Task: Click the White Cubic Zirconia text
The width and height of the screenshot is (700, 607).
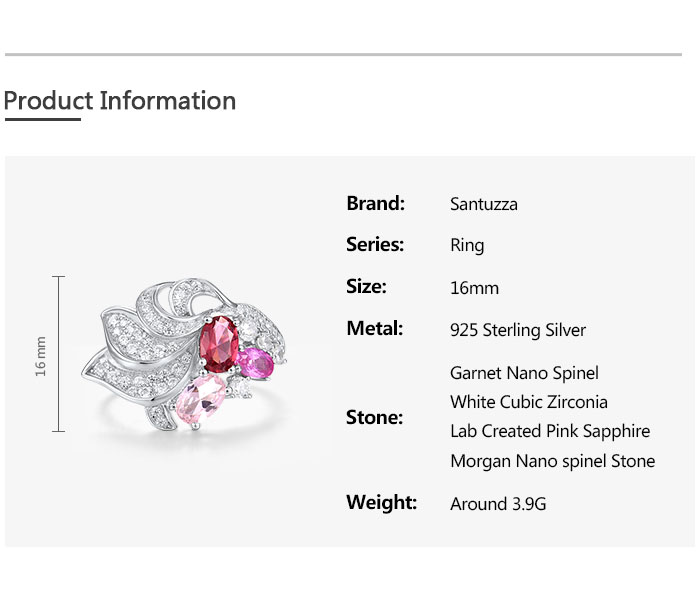Action: pyautogui.click(x=529, y=402)
